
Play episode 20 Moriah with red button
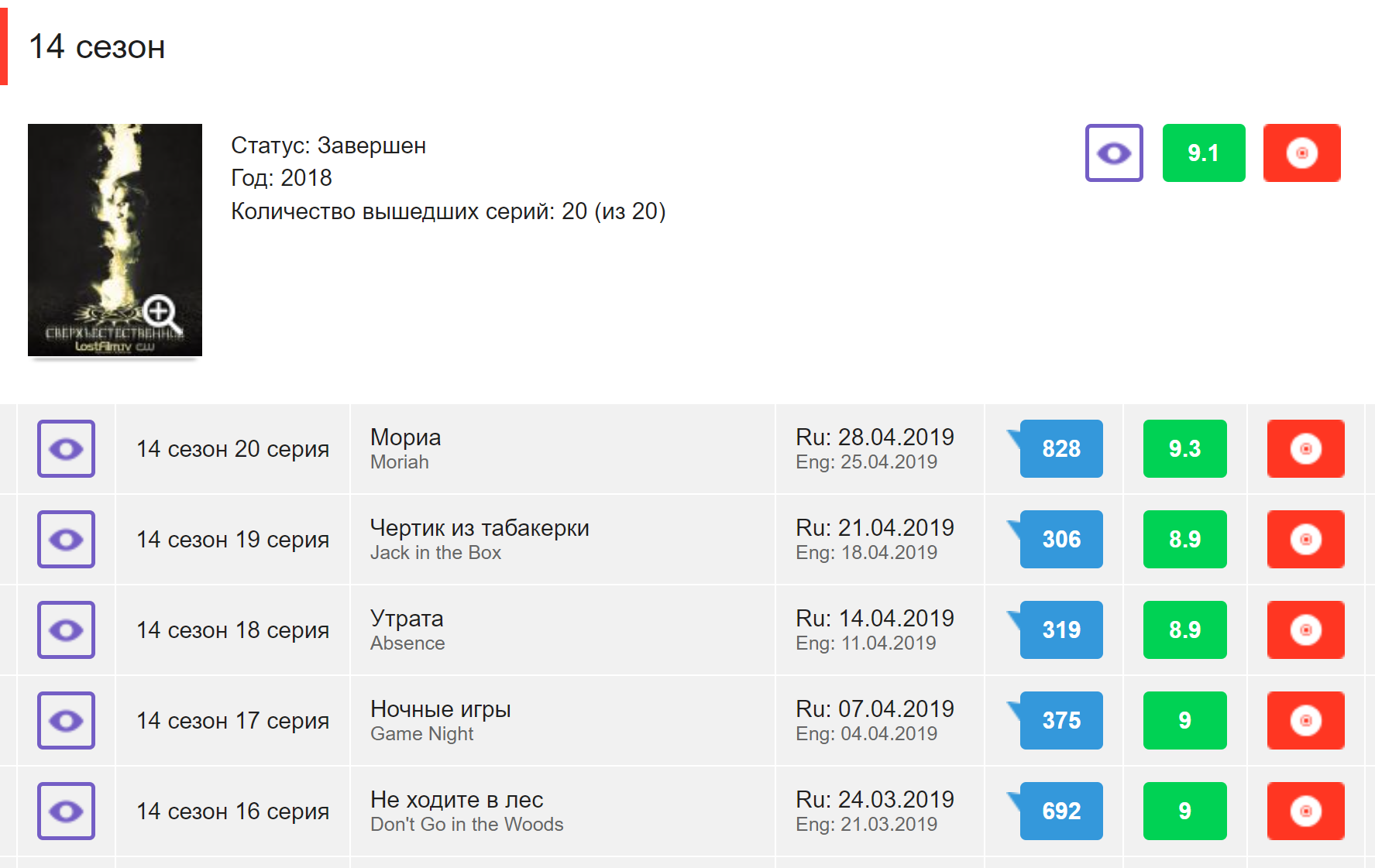click(1305, 448)
